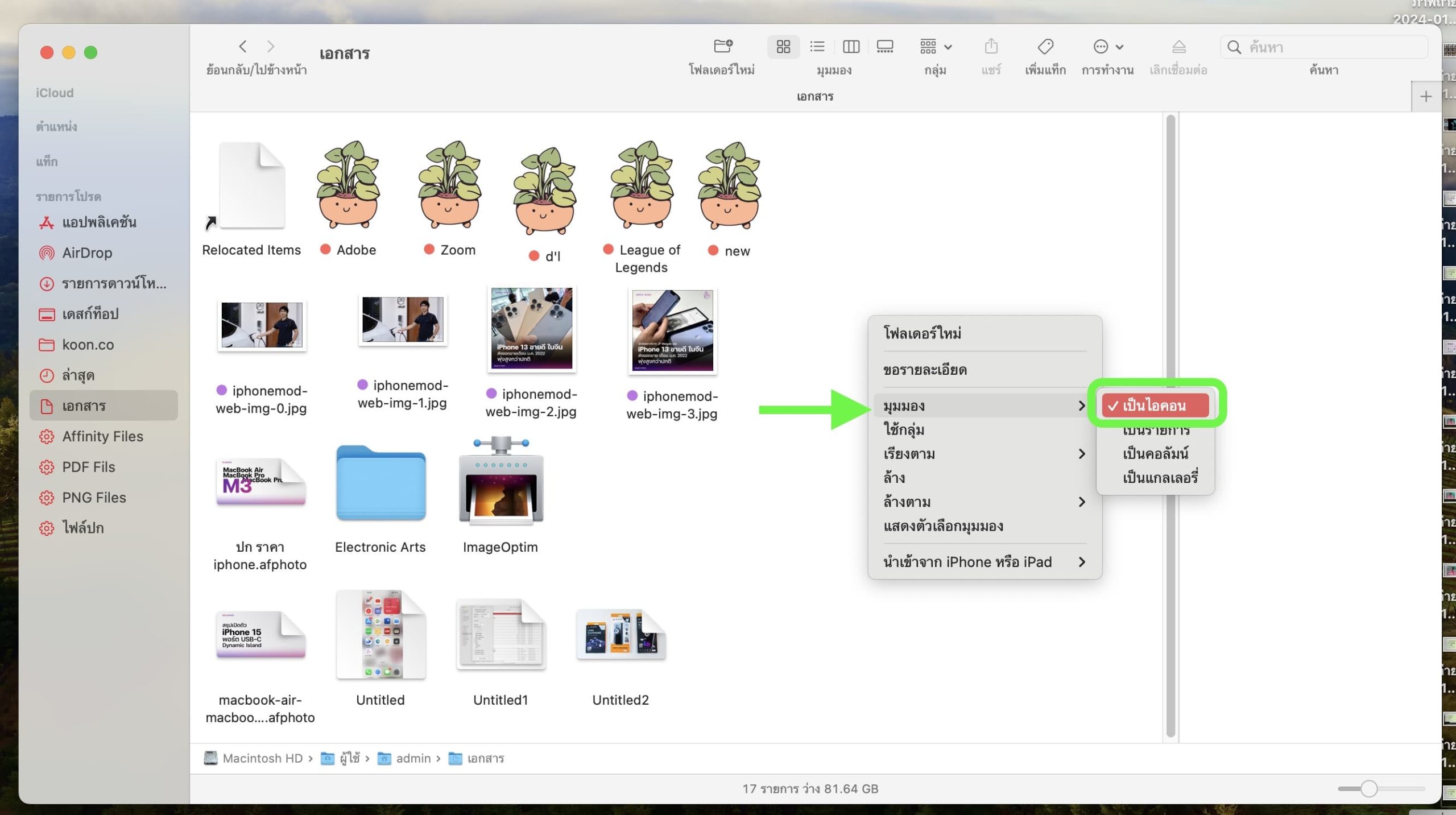Select checked 'เป็นไอคอน' view option
1456x815 pixels.
tap(1155, 406)
